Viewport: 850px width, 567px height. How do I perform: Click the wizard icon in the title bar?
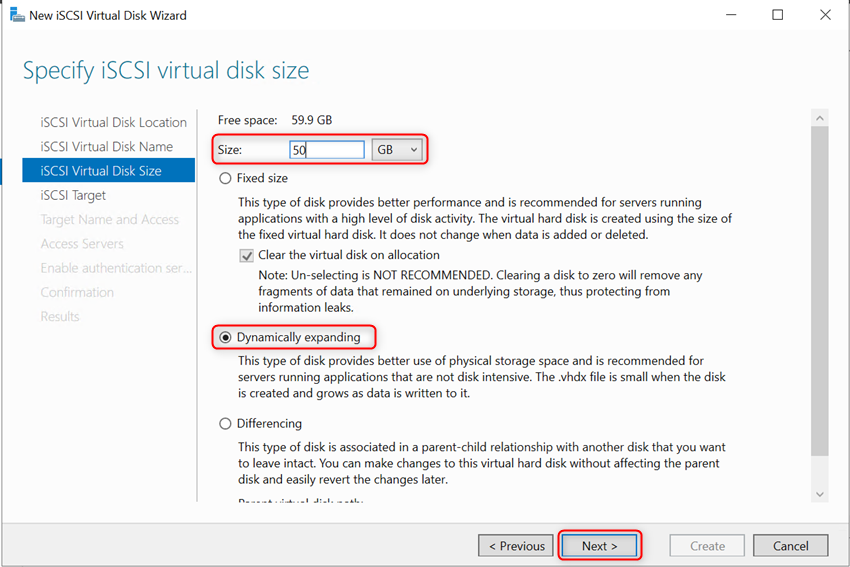point(17,15)
